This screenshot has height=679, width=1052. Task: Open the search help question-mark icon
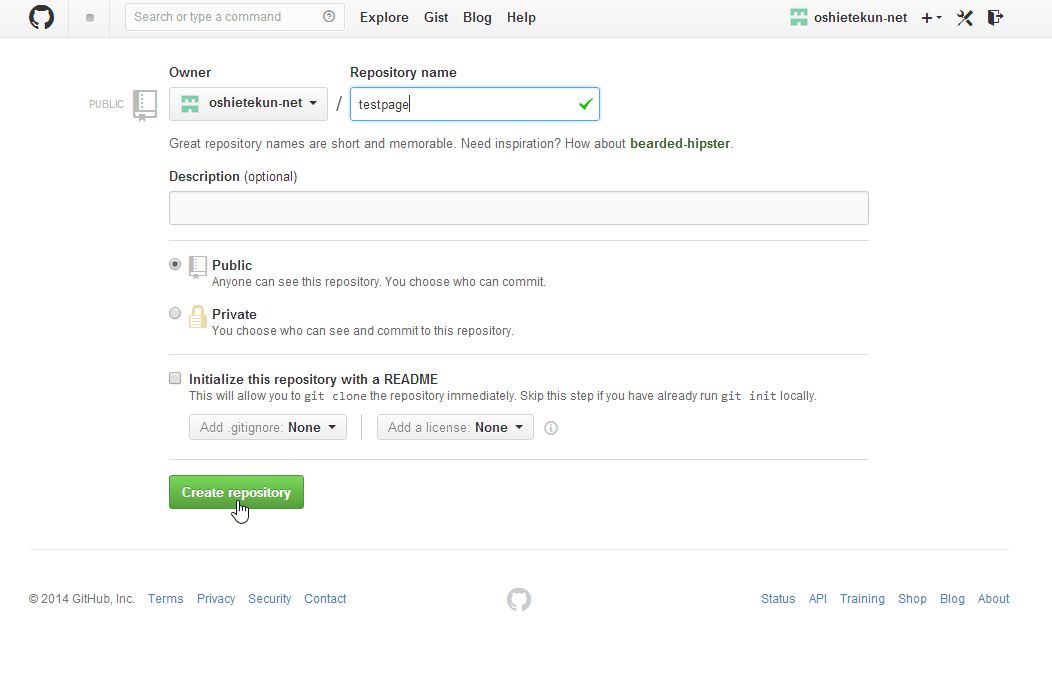click(329, 17)
